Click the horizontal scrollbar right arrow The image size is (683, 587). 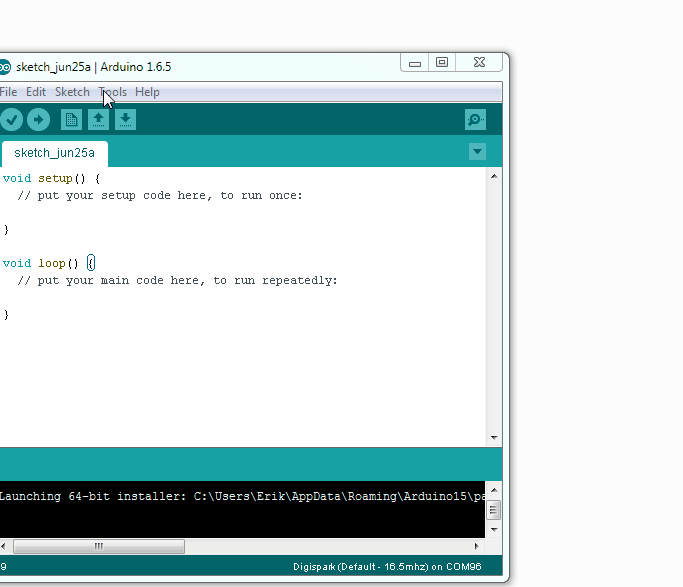(477, 547)
